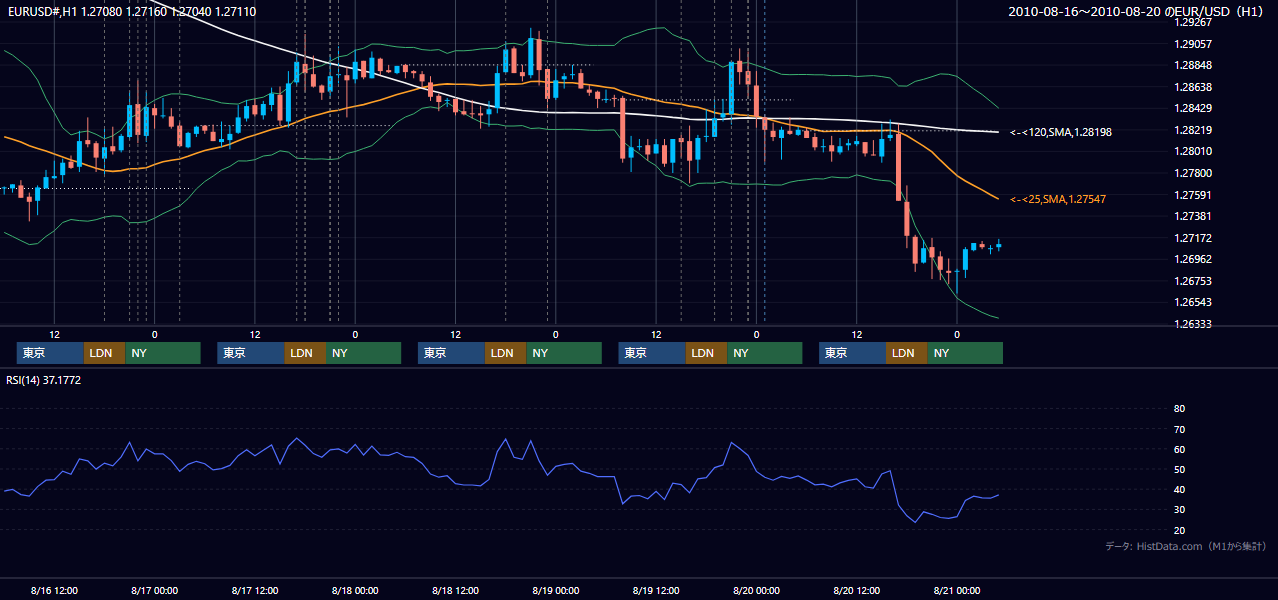Click price axis value 1.29057
Screen dimensions: 1278x600
click(x=1193, y=44)
